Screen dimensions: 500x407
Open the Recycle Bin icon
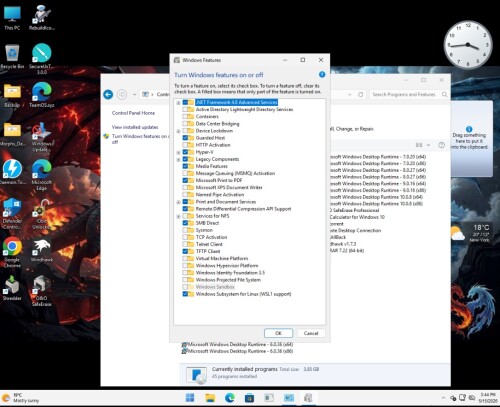pos(12,57)
